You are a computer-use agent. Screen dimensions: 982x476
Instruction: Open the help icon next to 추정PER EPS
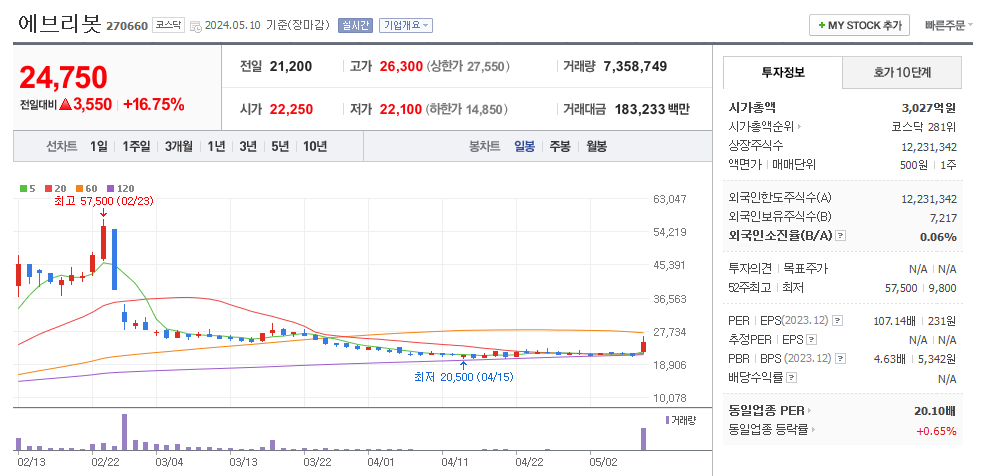click(x=812, y=339)
